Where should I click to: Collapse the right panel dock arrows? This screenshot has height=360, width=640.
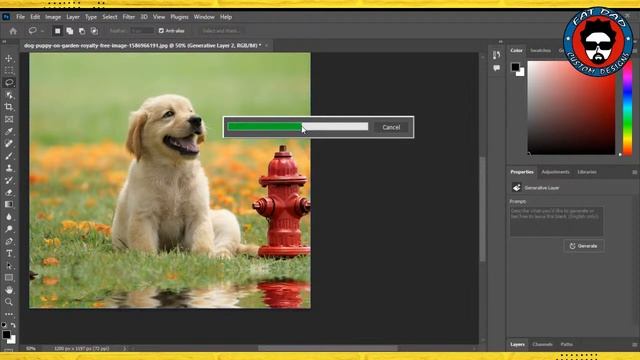click(500, 42)
